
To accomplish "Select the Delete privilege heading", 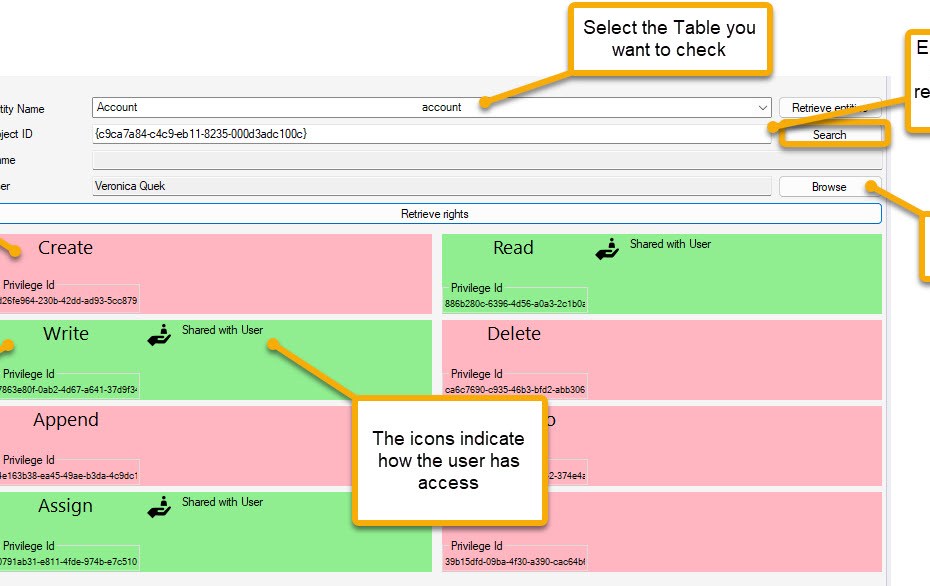I will (x=514, y=333).
